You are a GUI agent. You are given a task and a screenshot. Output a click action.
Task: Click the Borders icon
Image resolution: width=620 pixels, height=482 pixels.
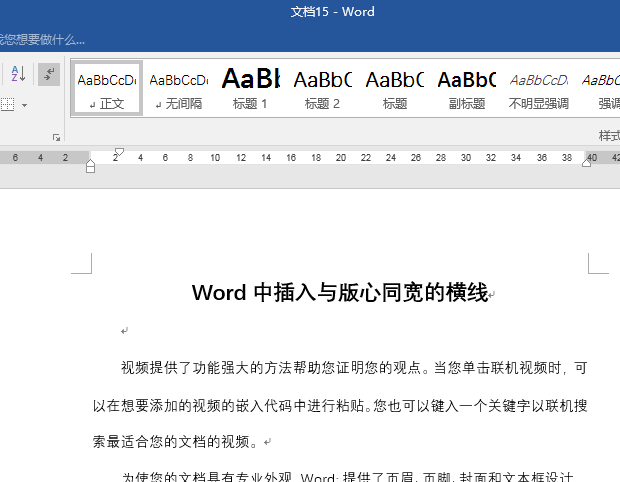coord(7,104)
